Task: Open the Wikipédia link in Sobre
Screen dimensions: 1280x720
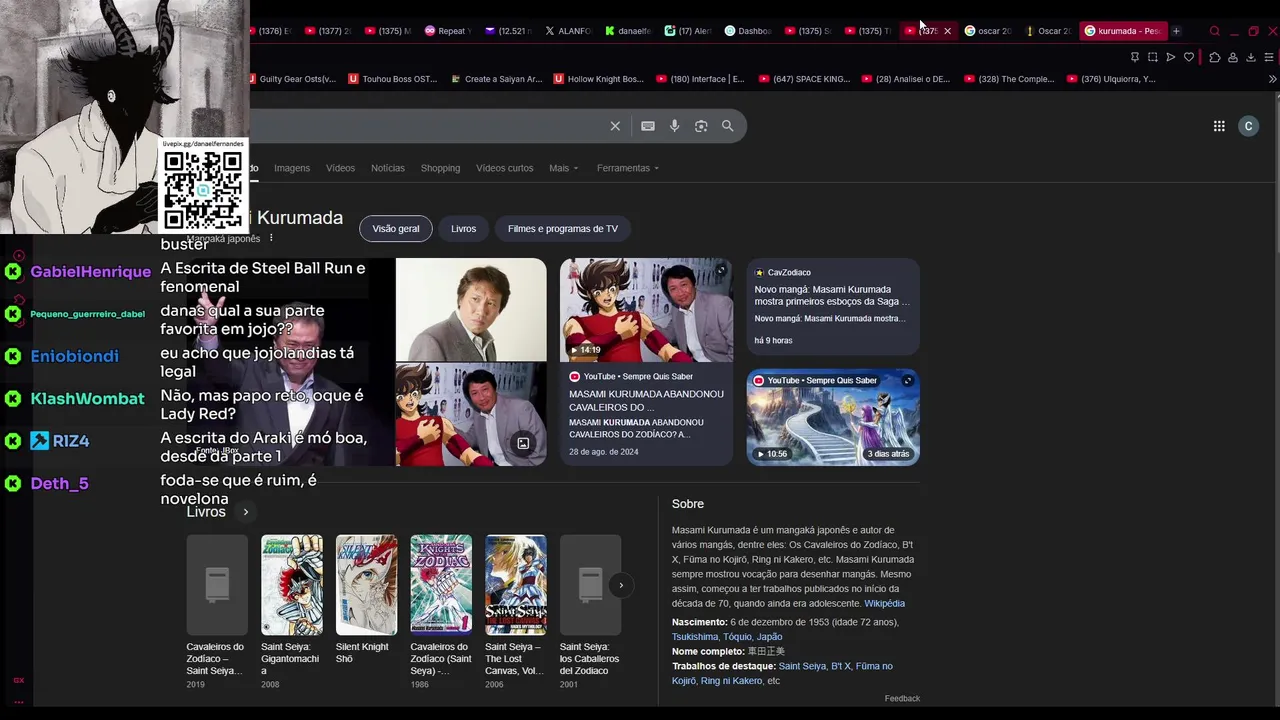Action: [884, 603]
